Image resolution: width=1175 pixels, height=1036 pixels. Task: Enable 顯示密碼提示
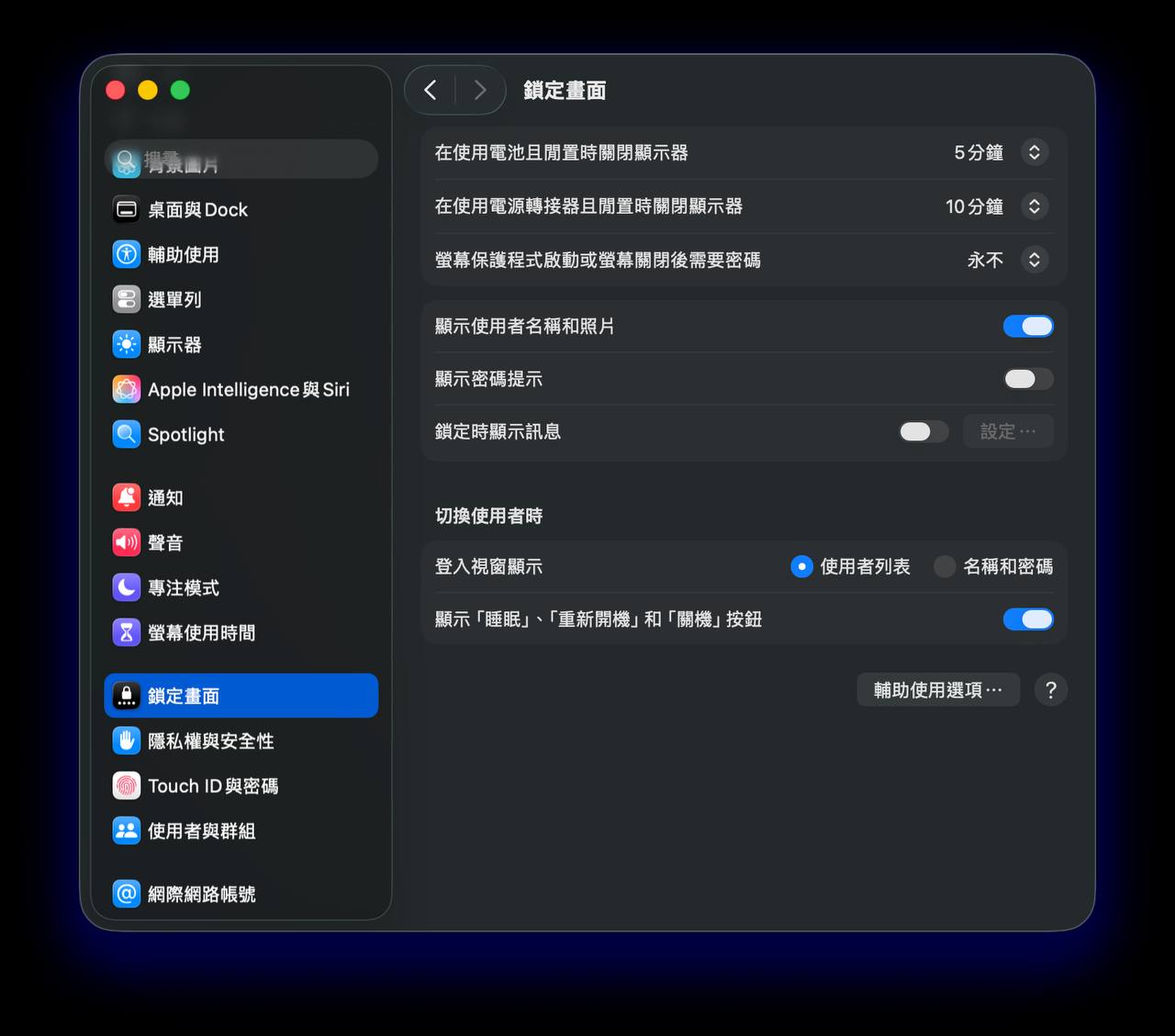point(1028,379)
